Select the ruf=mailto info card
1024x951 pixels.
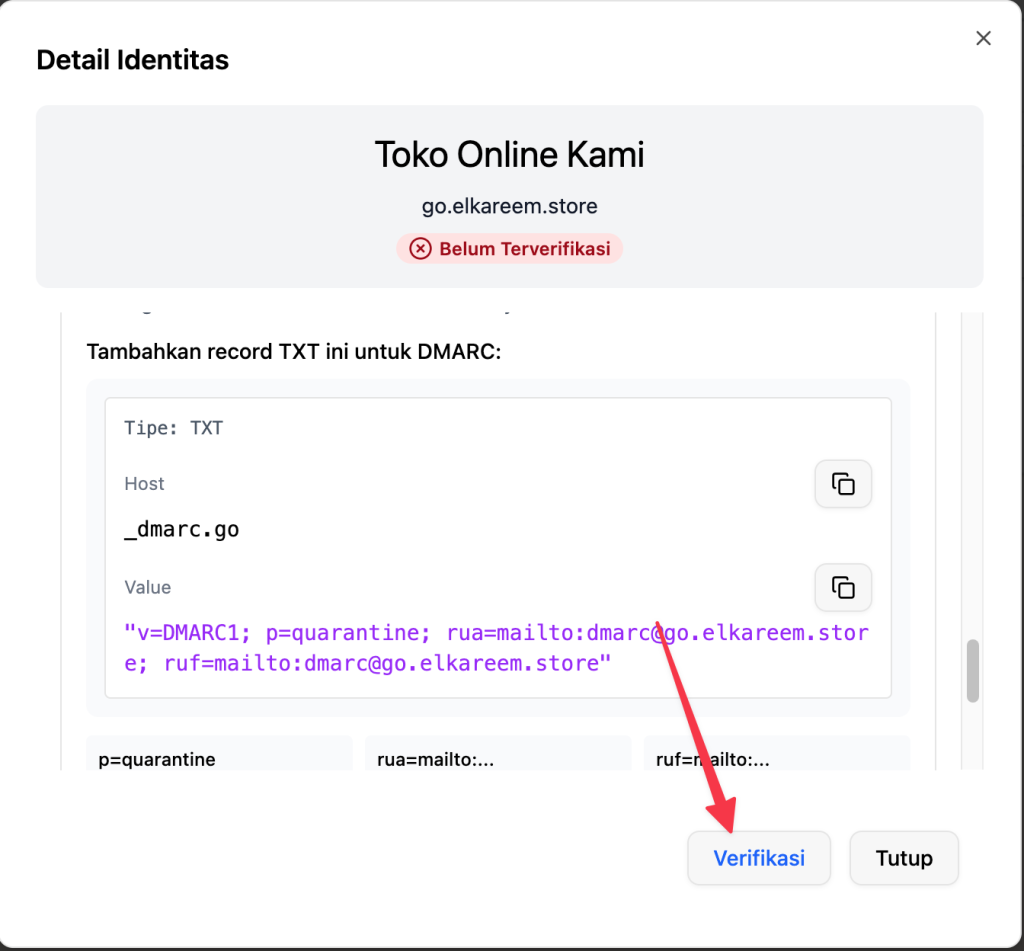point(775,755)
